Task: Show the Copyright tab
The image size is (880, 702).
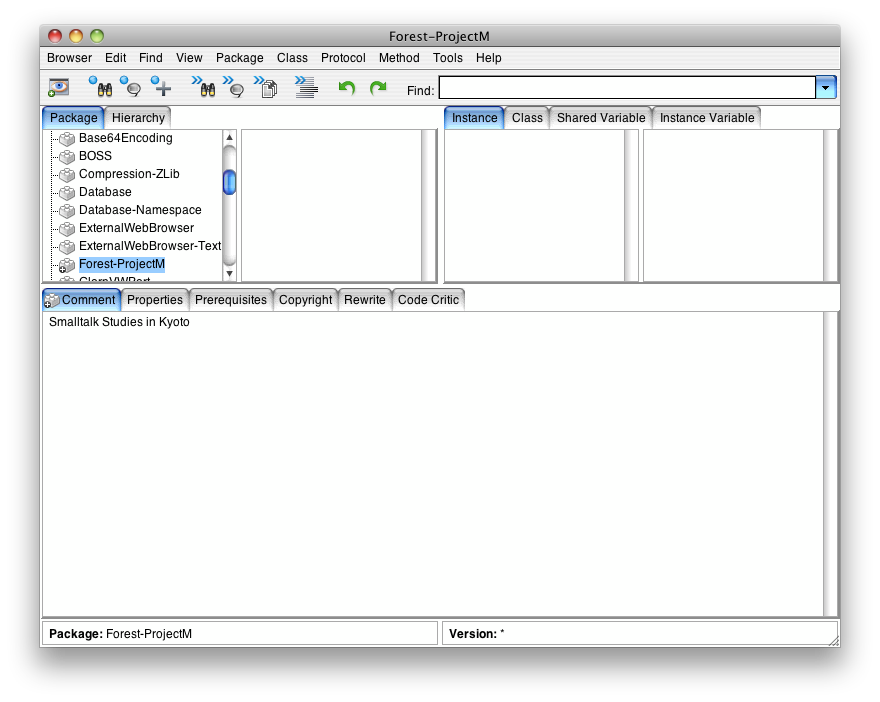Action: tap(305, 300)
